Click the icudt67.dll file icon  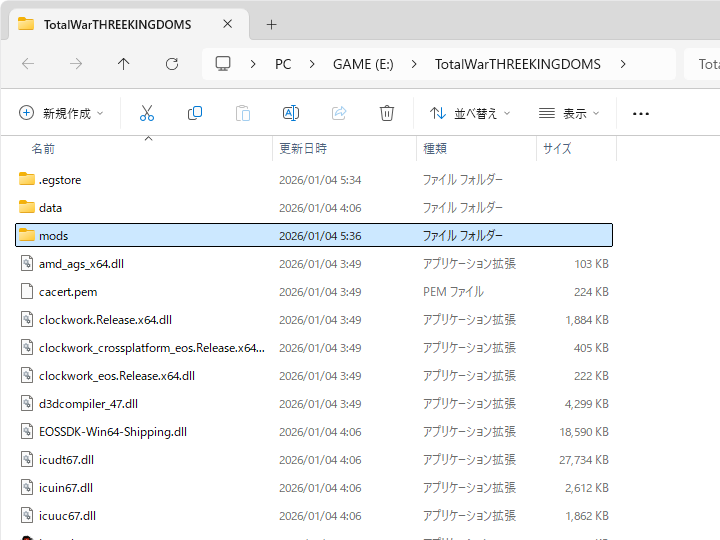coord(27,459)
